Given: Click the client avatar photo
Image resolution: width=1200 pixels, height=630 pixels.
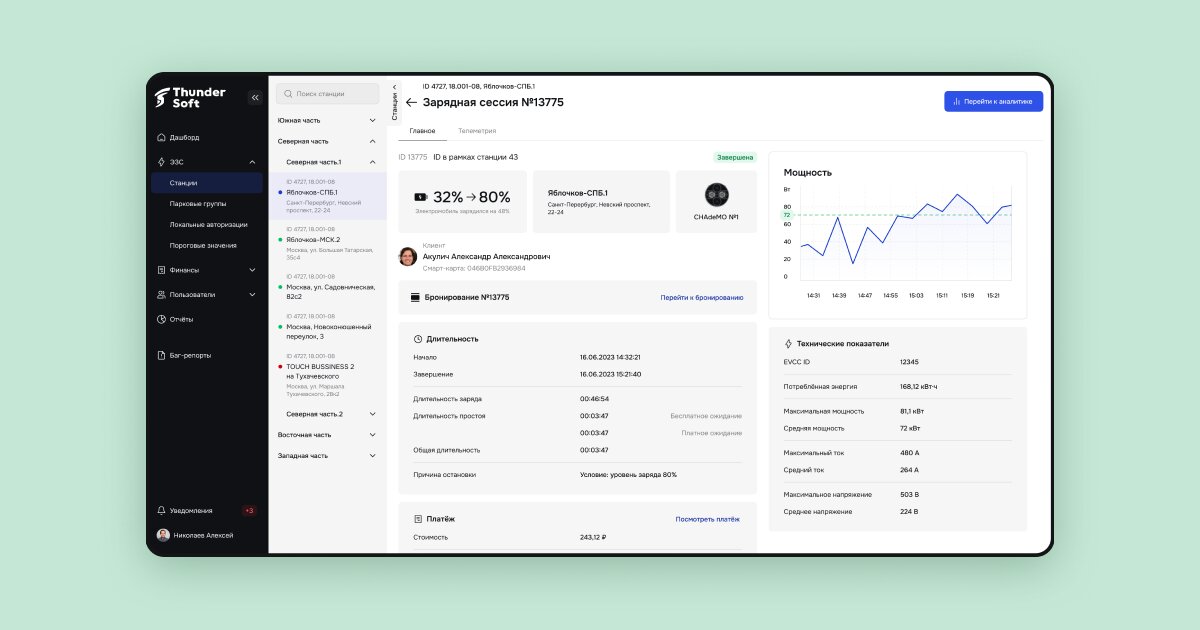Looking at the screenshot, I should 408,256.
